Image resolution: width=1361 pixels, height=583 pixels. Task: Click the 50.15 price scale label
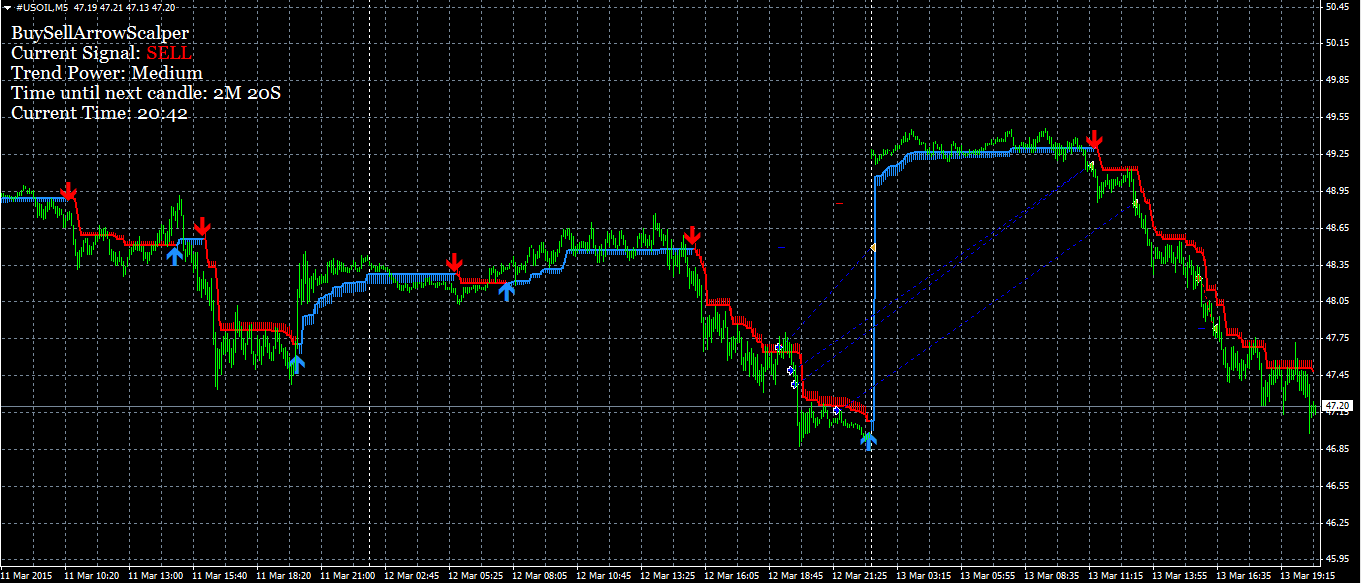(x=1337, y=43)
